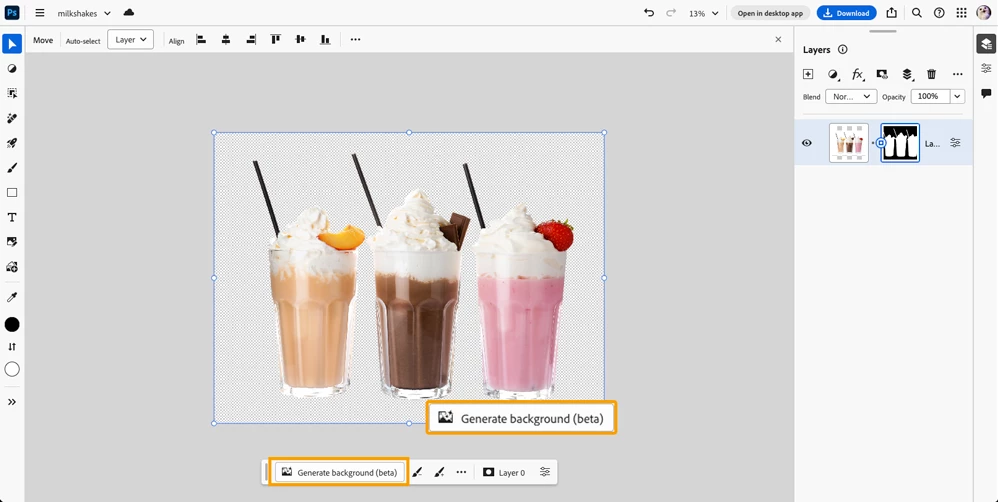Open the properties adjustments panel in right rail
The height and width of the screenshot is (502, 998).
986,68
